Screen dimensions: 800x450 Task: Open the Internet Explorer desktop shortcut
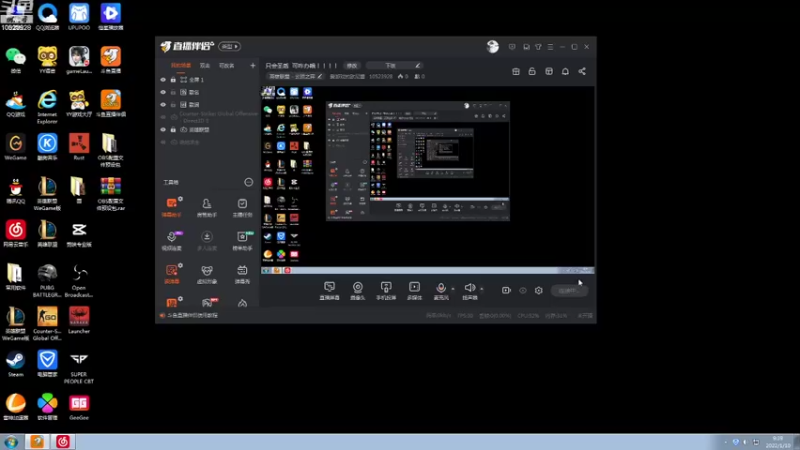coord(47,107)
